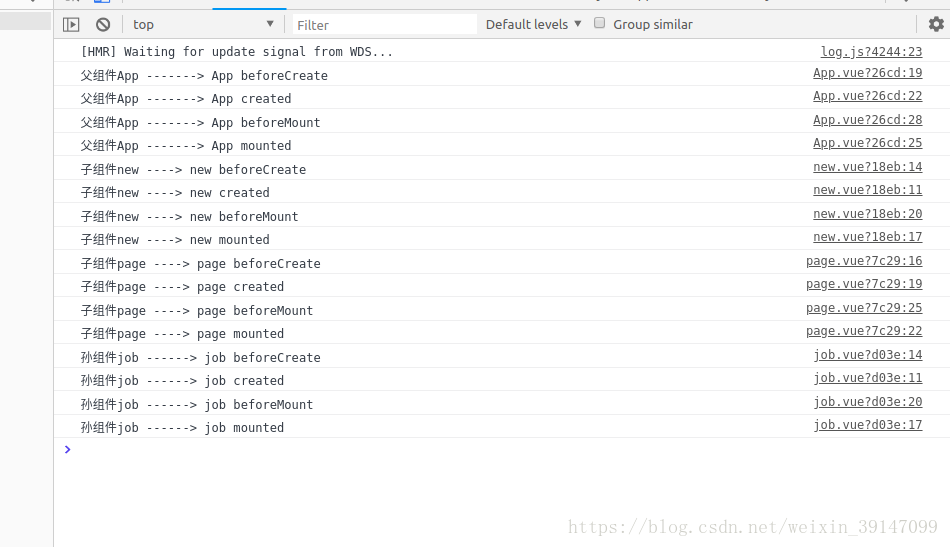Open source link App.vue?26cd:28

[868, 120]
